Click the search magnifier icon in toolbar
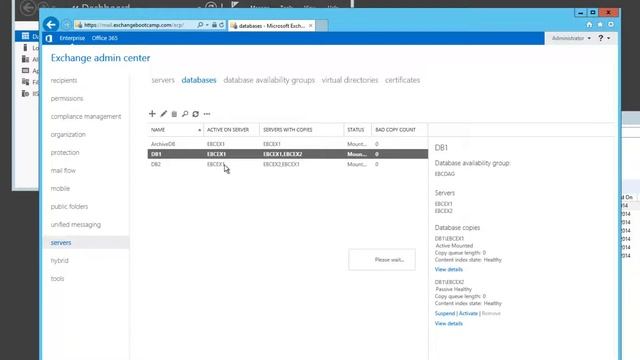 185,114
